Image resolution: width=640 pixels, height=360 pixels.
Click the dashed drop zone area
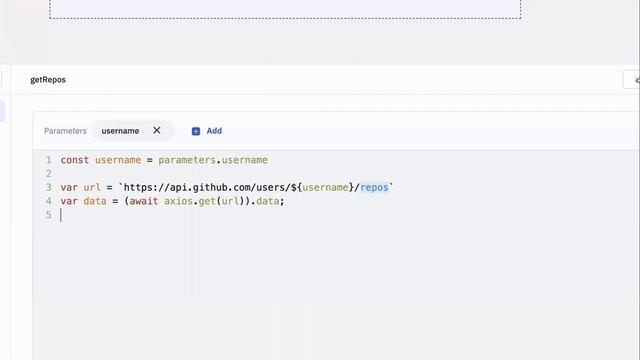[285, 9]
